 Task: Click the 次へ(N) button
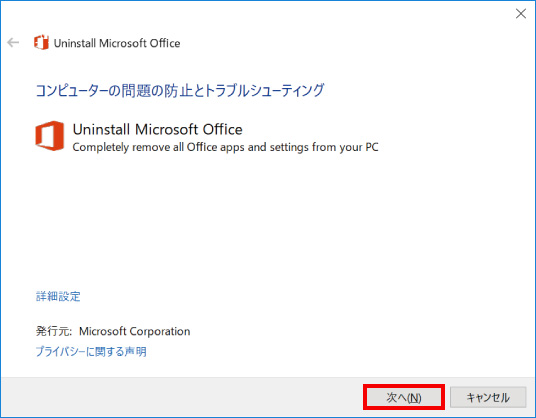(x=404, y=397)
